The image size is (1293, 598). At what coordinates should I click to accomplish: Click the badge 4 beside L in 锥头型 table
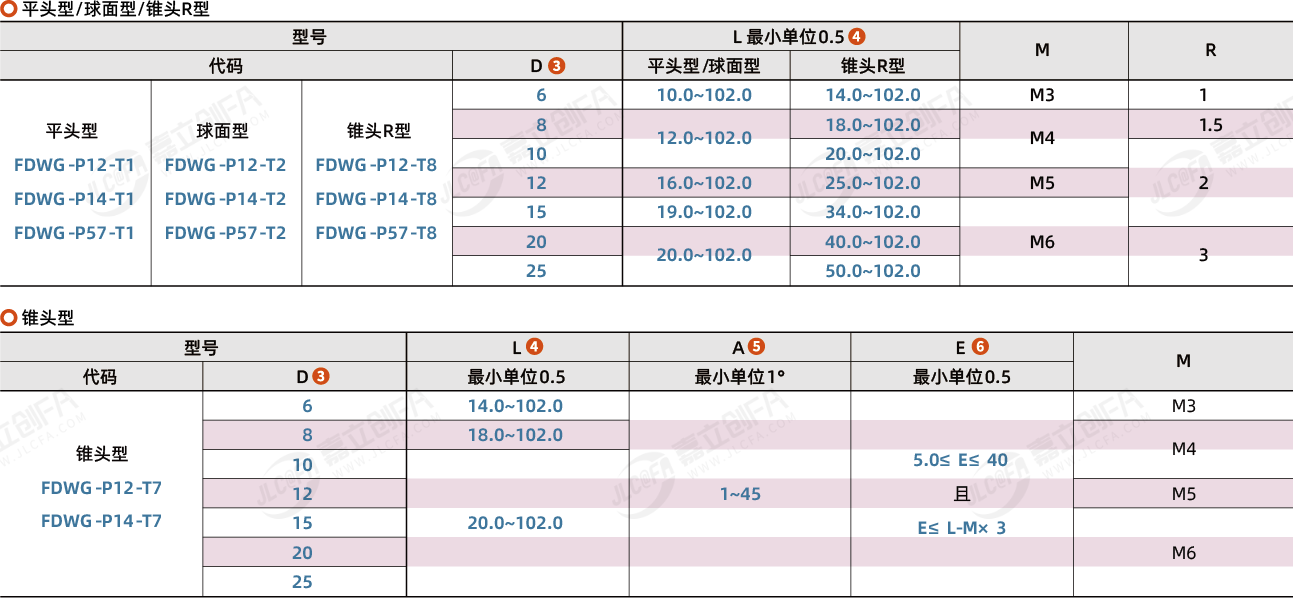[x=535, y=347]
